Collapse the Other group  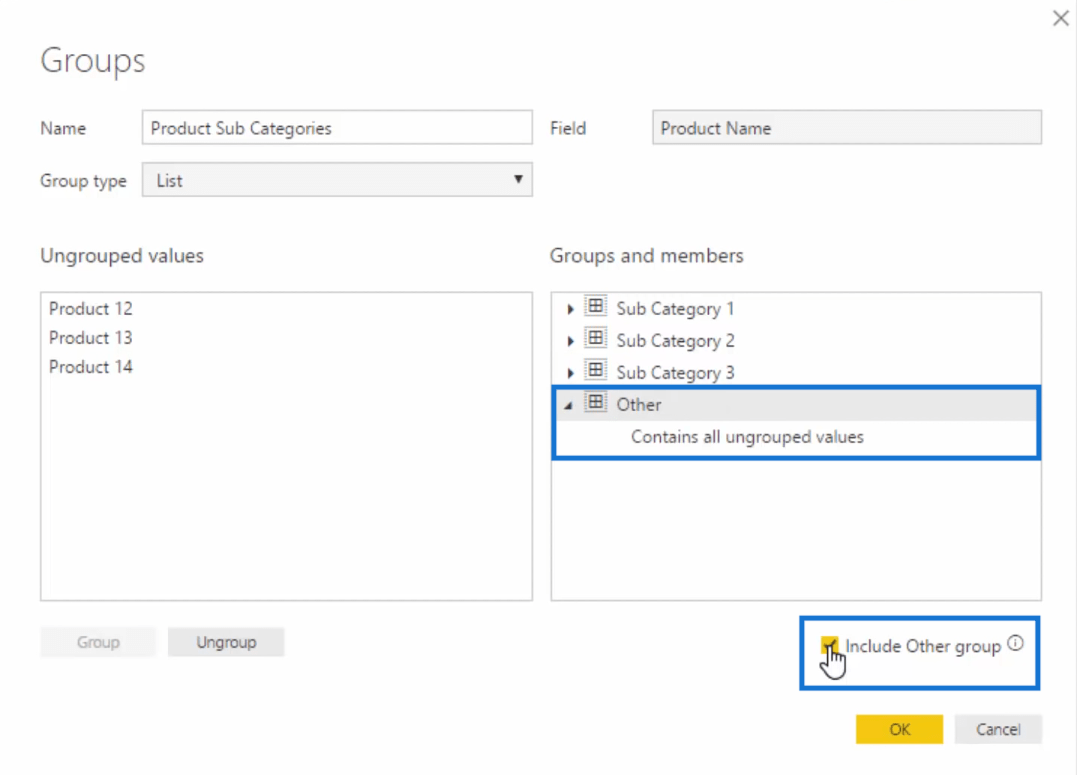tap(569, 405)
